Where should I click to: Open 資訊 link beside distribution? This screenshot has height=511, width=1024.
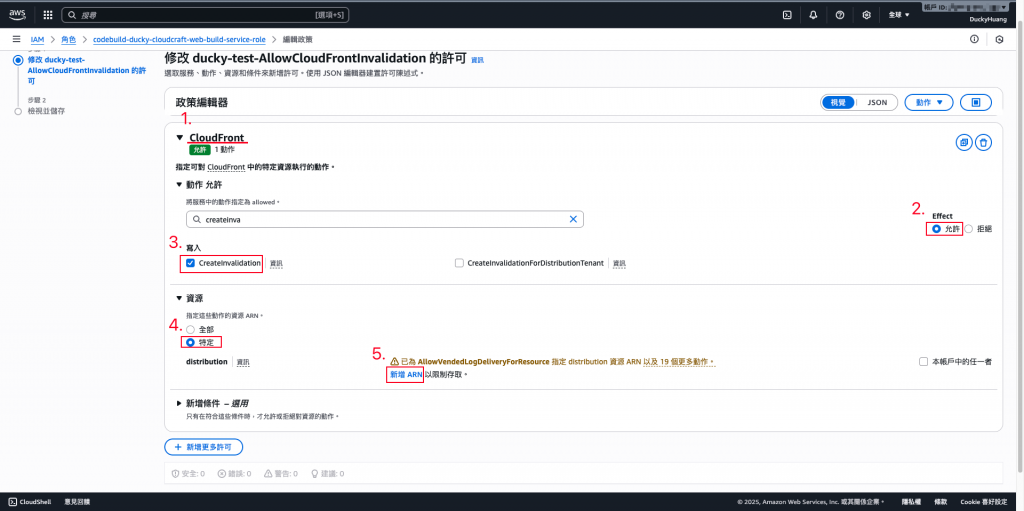243,362
